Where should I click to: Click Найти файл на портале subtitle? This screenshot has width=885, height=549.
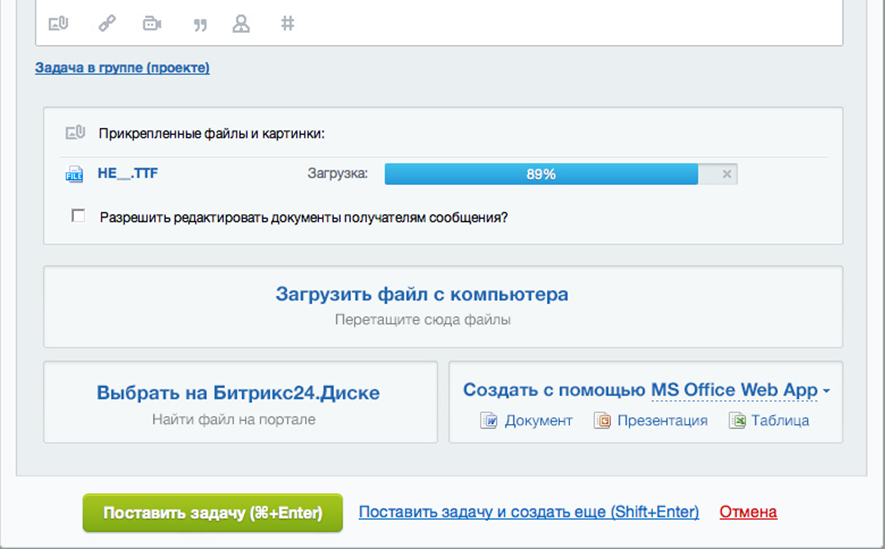(234, 420)
